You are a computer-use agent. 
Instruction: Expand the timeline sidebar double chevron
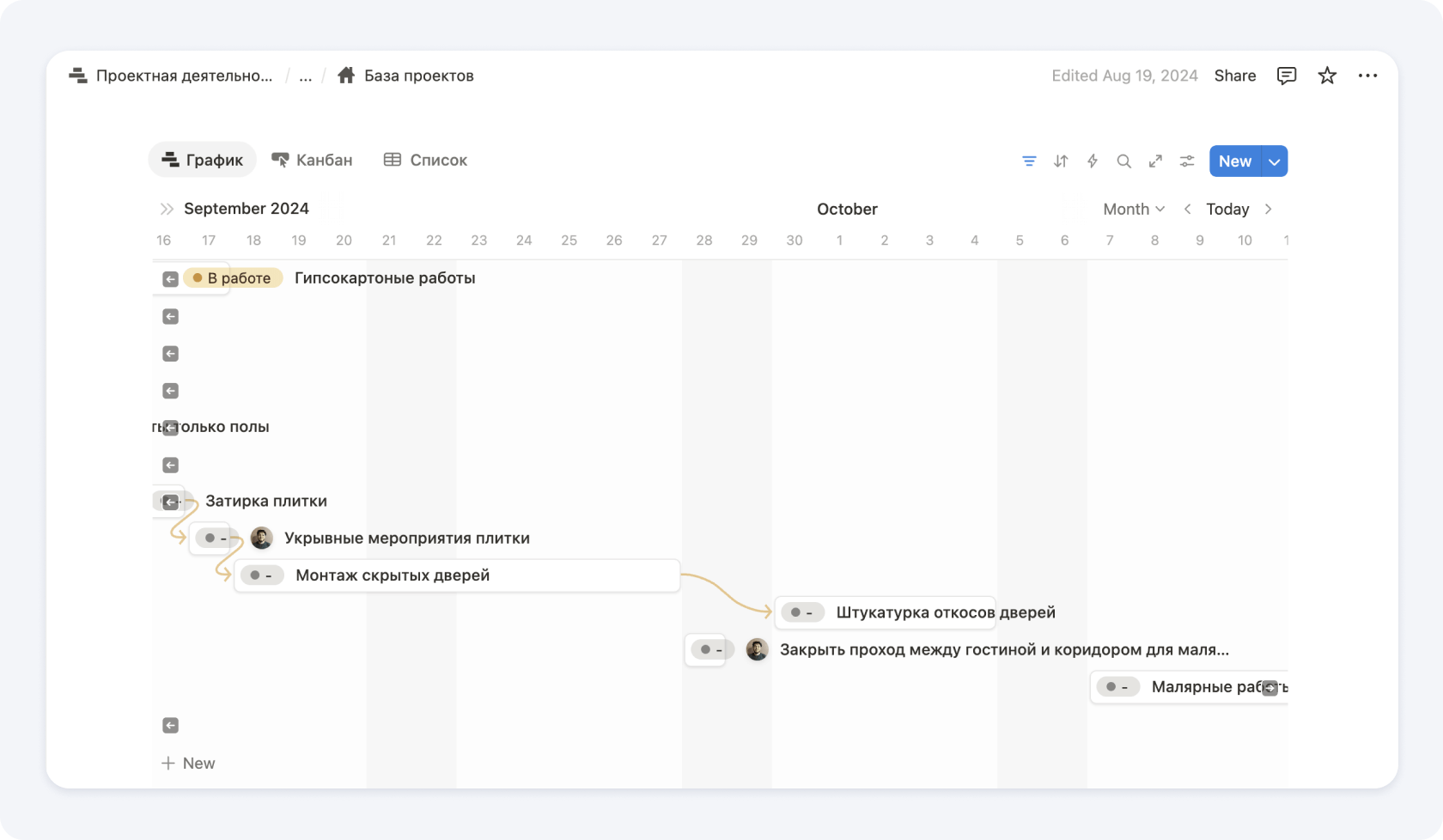click(x=167, y=209)
